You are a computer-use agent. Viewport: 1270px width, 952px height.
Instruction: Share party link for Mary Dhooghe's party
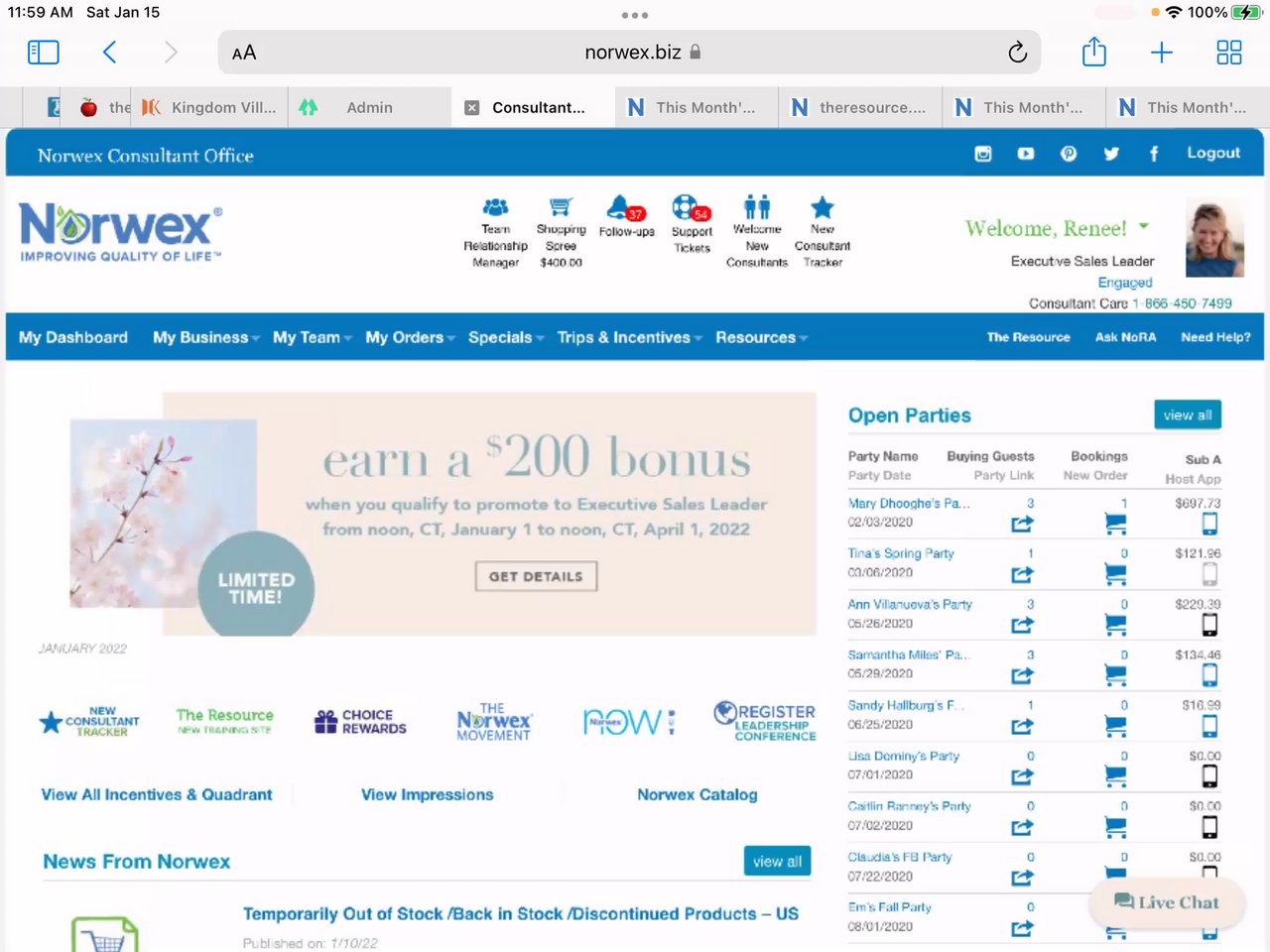[x=1022, y=524]
